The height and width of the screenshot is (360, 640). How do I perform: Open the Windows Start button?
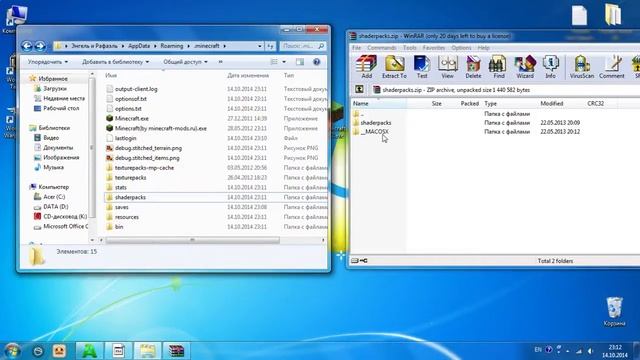click(x=12, y=351)
